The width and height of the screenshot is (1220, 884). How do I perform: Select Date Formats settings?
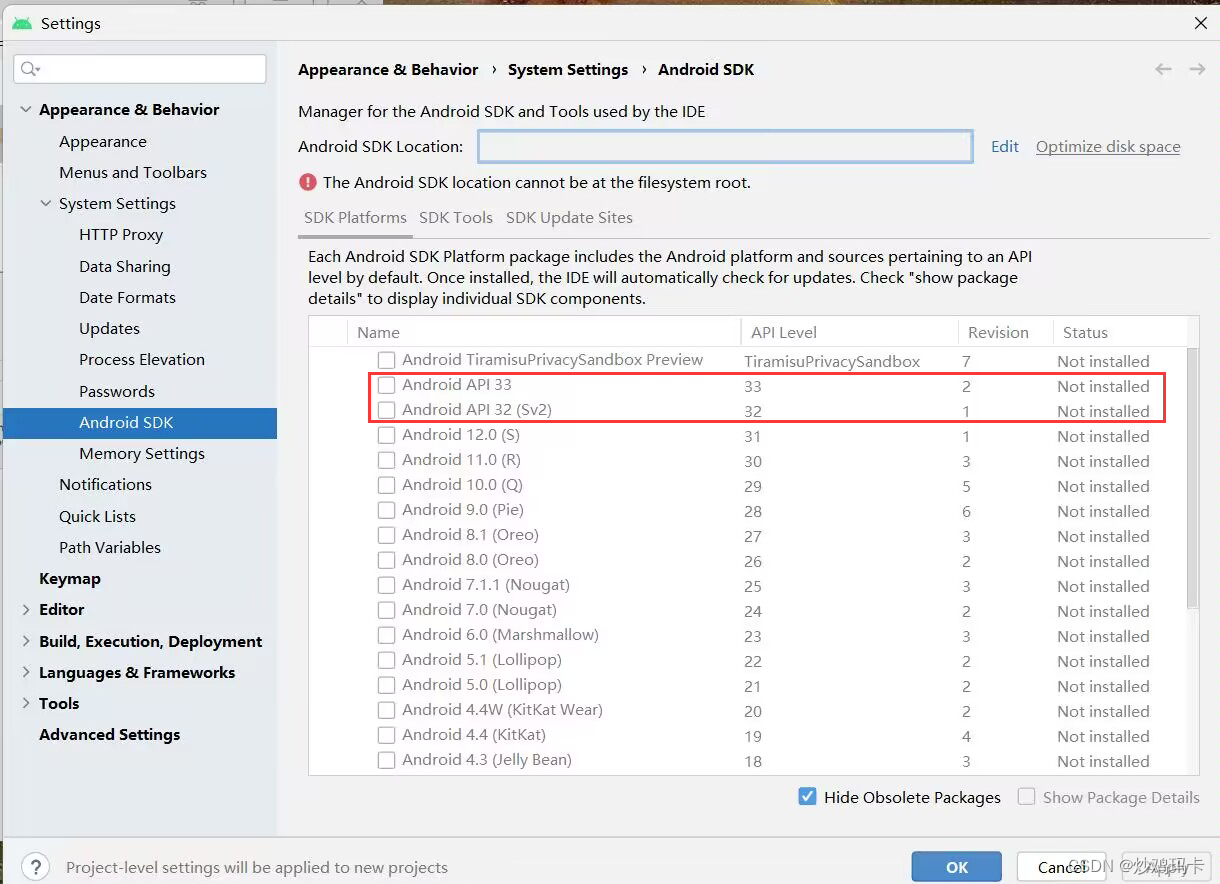click(127, 297)
